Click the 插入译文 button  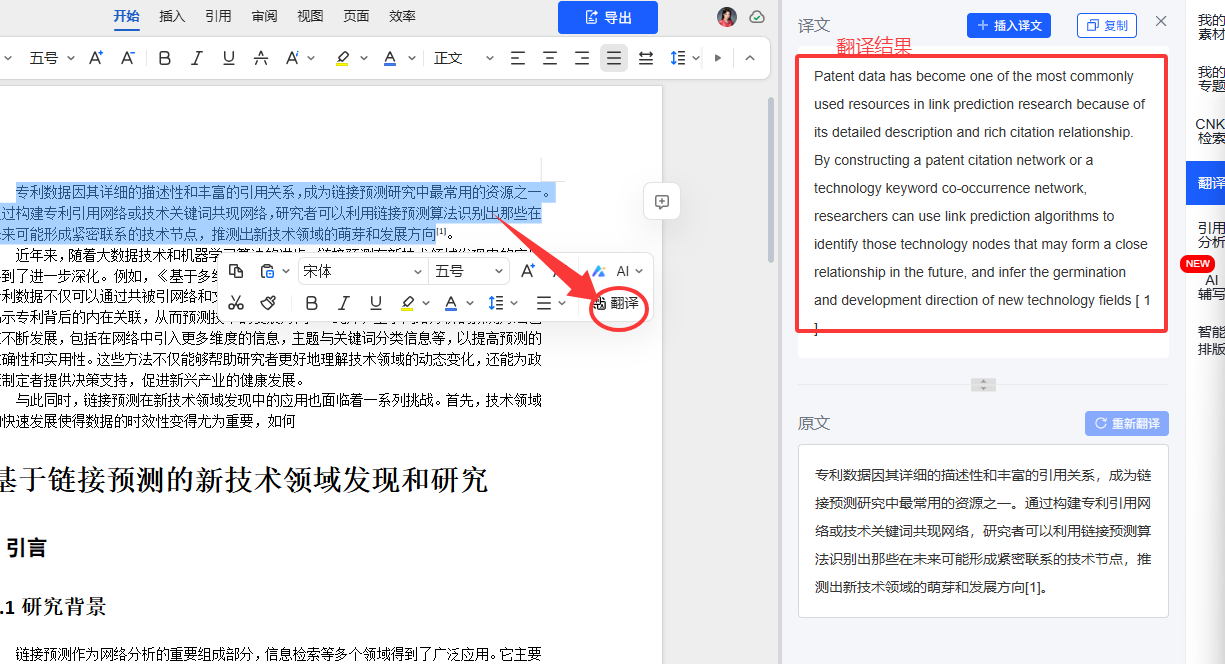point(1009,25)
